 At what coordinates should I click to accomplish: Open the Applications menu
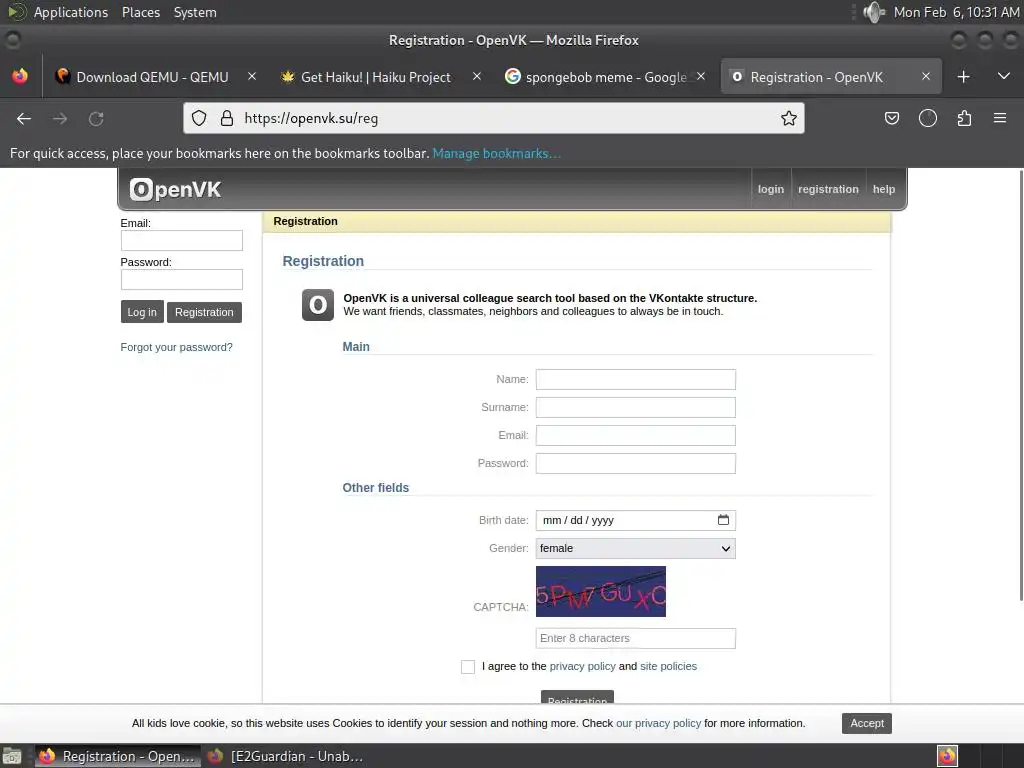[71, 12]
